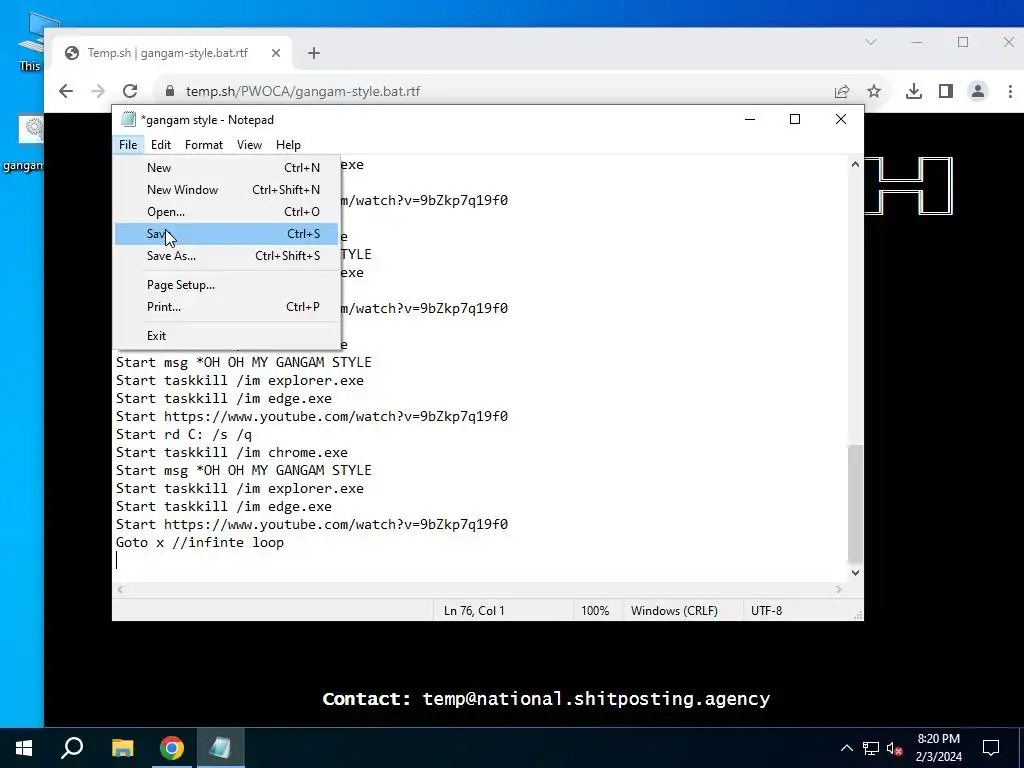Click Notepad's scroll up arrow
This screenshot has width=1024, height=768.
[x=855, y=164]
